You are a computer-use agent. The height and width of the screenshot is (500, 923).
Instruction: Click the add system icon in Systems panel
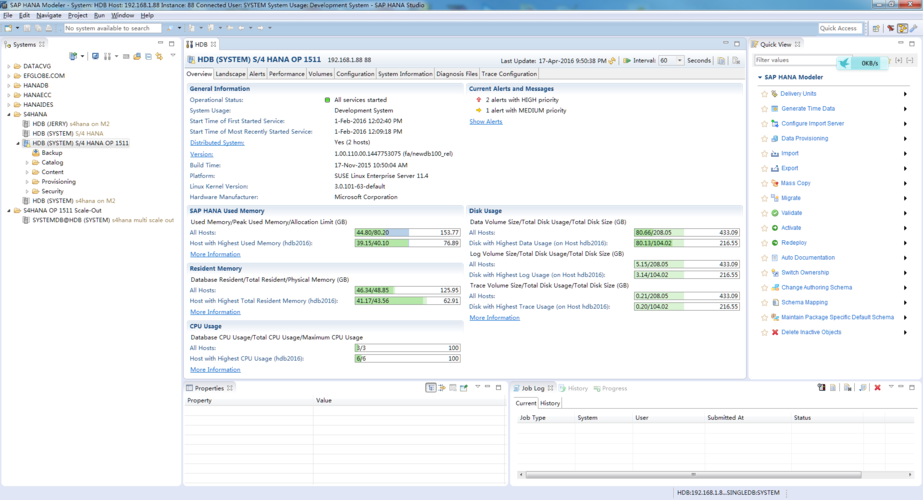[73, 57]
